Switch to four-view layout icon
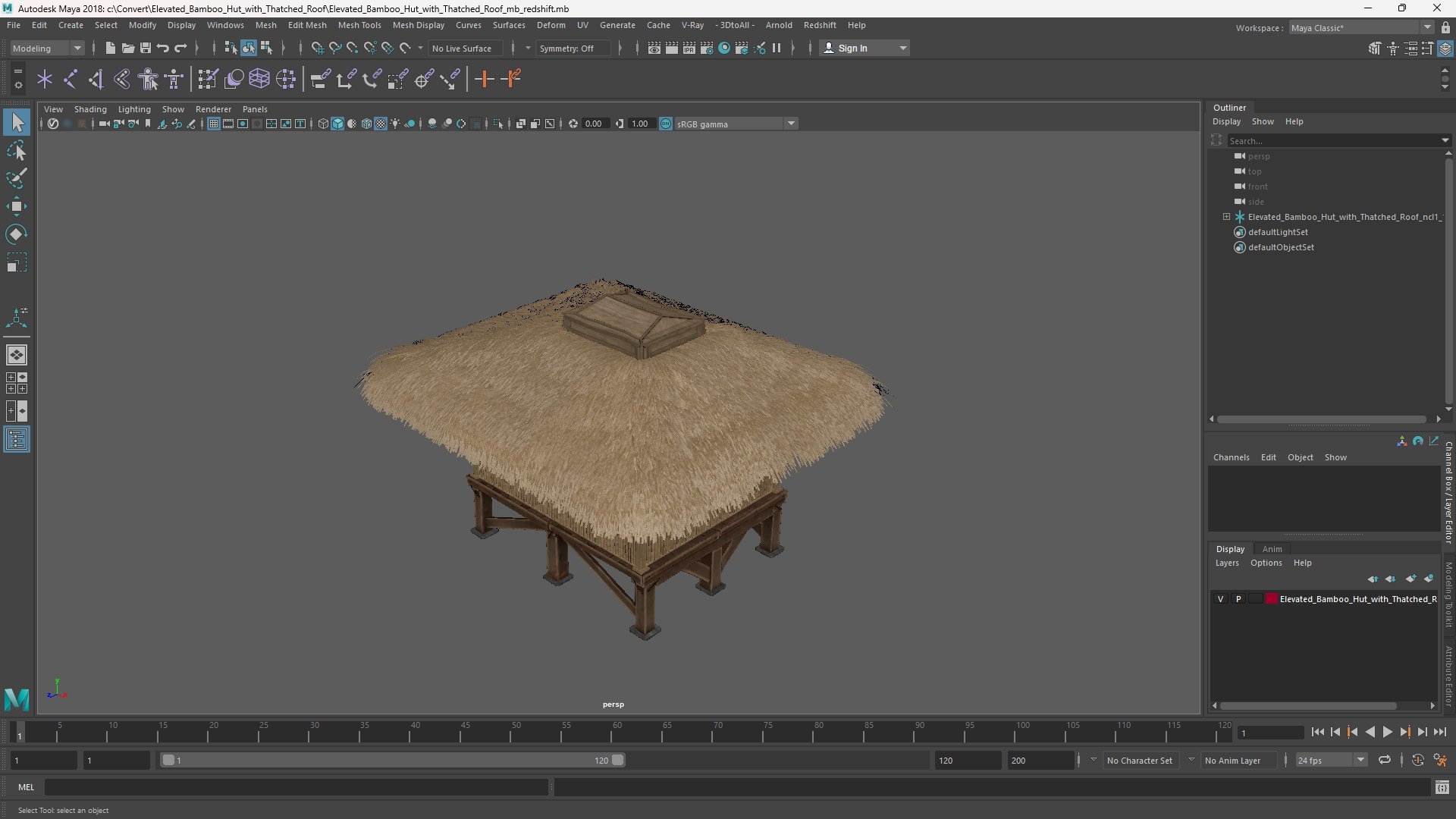Image resolution: width=1456 pixels, height=819 pixels. tap(17, 383)
